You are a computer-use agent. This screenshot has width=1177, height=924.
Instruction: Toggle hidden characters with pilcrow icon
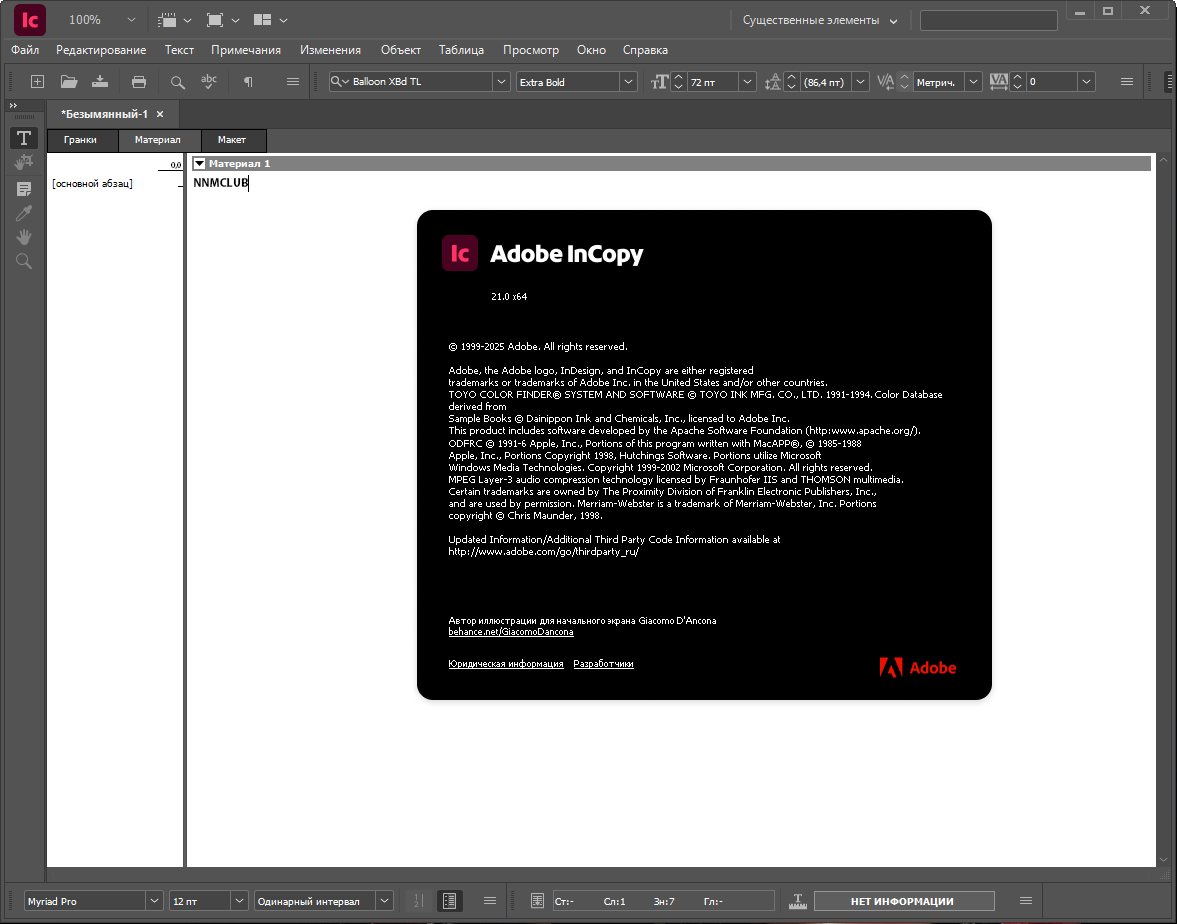[x=248, y=82]
